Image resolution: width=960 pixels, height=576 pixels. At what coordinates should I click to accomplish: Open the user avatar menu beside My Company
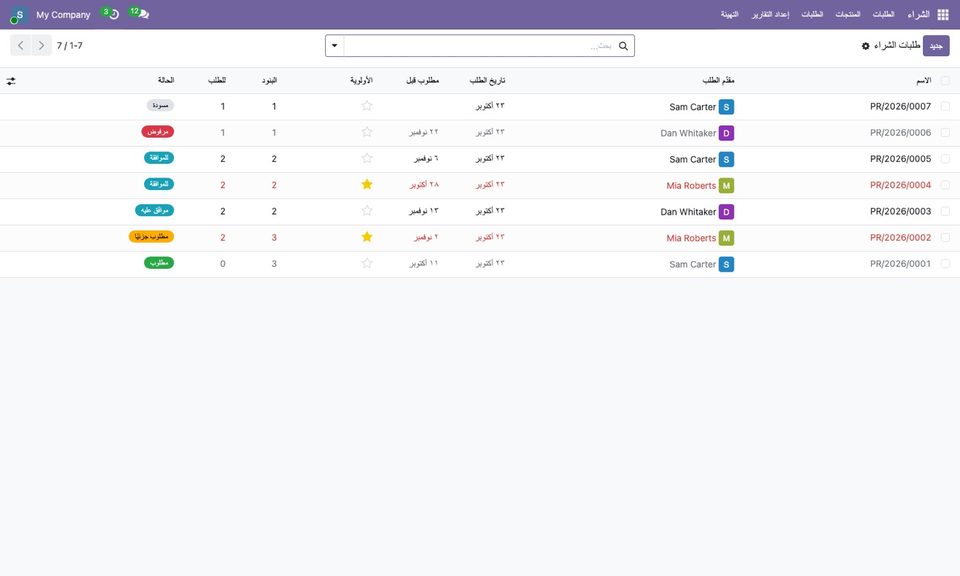tap(18, 15)
